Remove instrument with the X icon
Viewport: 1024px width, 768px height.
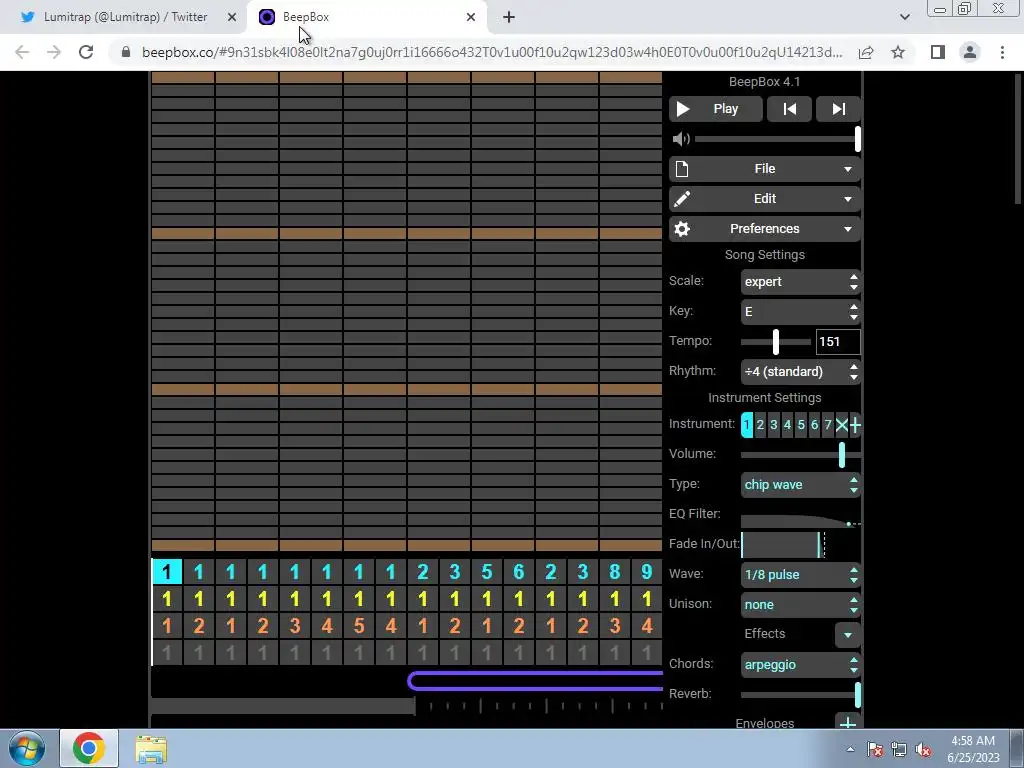tap(842, 425)
